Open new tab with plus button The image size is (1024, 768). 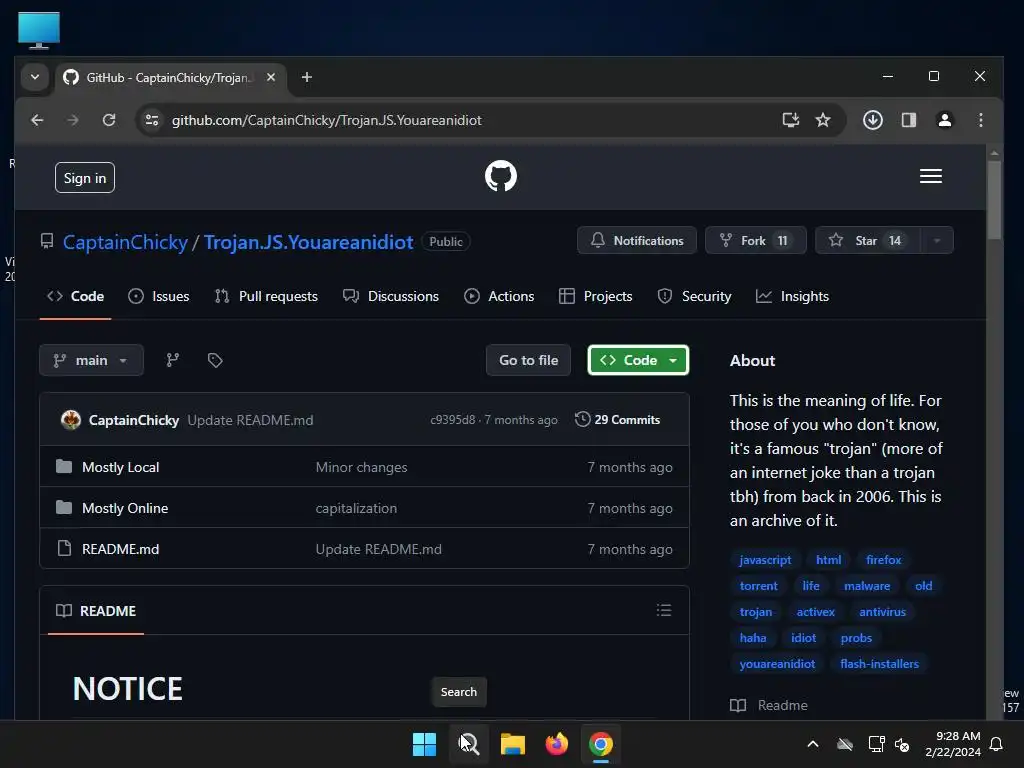(x=306, y=77)
